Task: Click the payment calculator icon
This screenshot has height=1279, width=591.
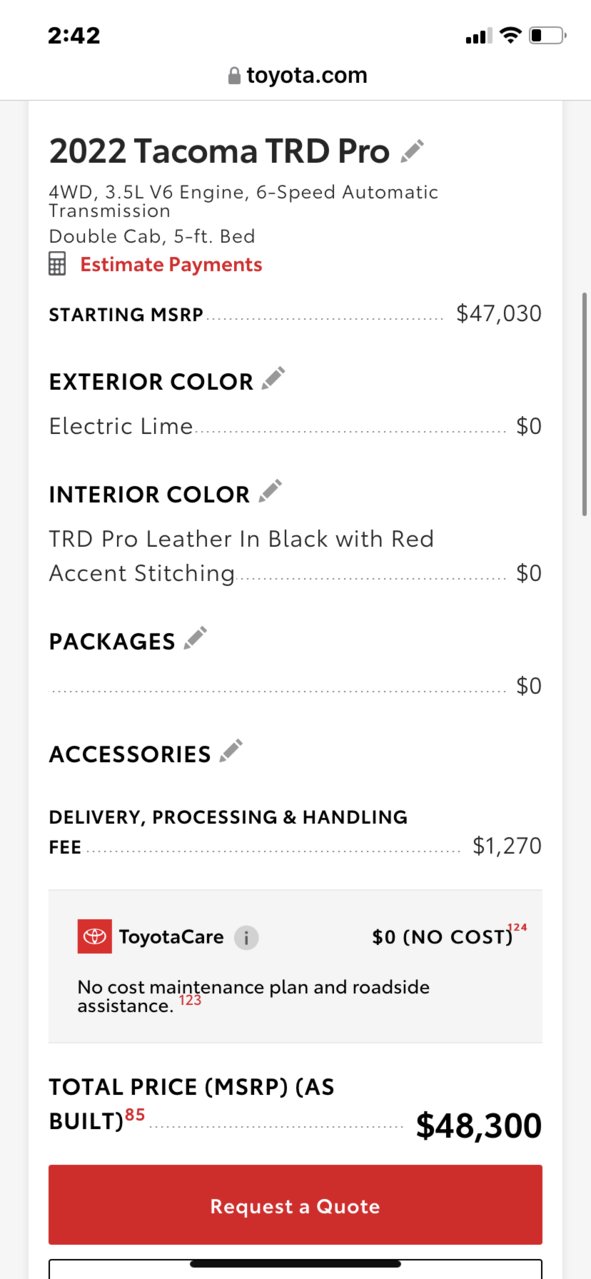Action: tap(58, 264)
